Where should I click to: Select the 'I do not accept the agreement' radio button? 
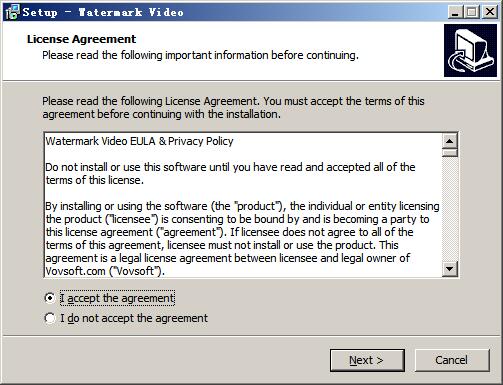(50, 318)
